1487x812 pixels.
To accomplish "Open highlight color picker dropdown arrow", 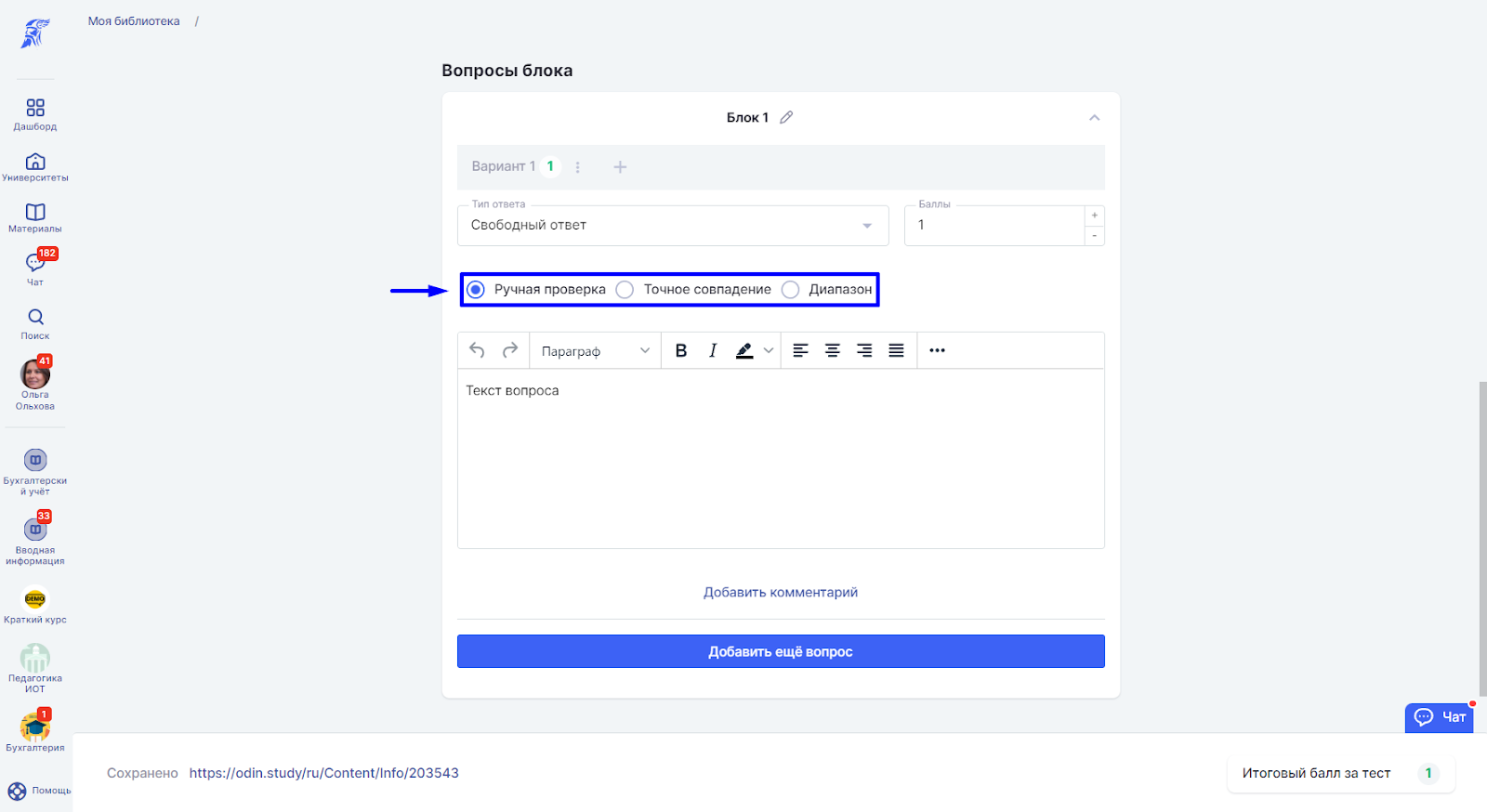I will (769, 350).
